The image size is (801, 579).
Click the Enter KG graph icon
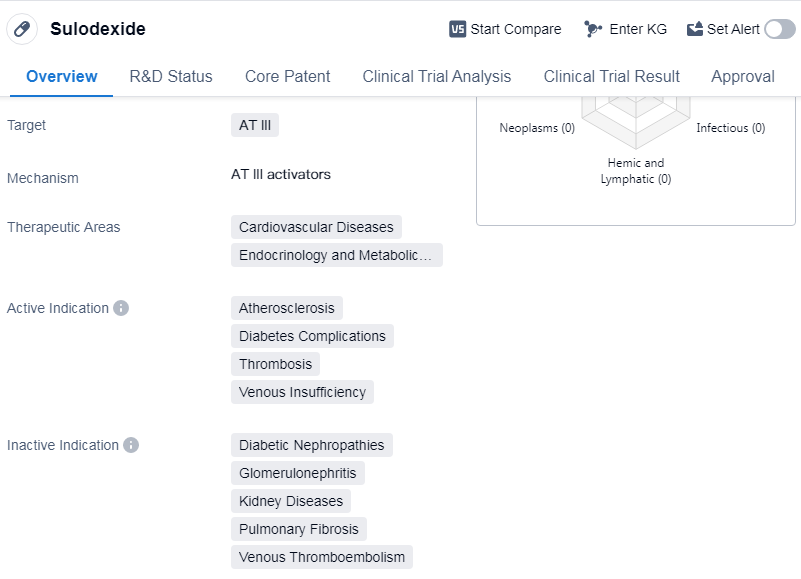pos(593,29)
